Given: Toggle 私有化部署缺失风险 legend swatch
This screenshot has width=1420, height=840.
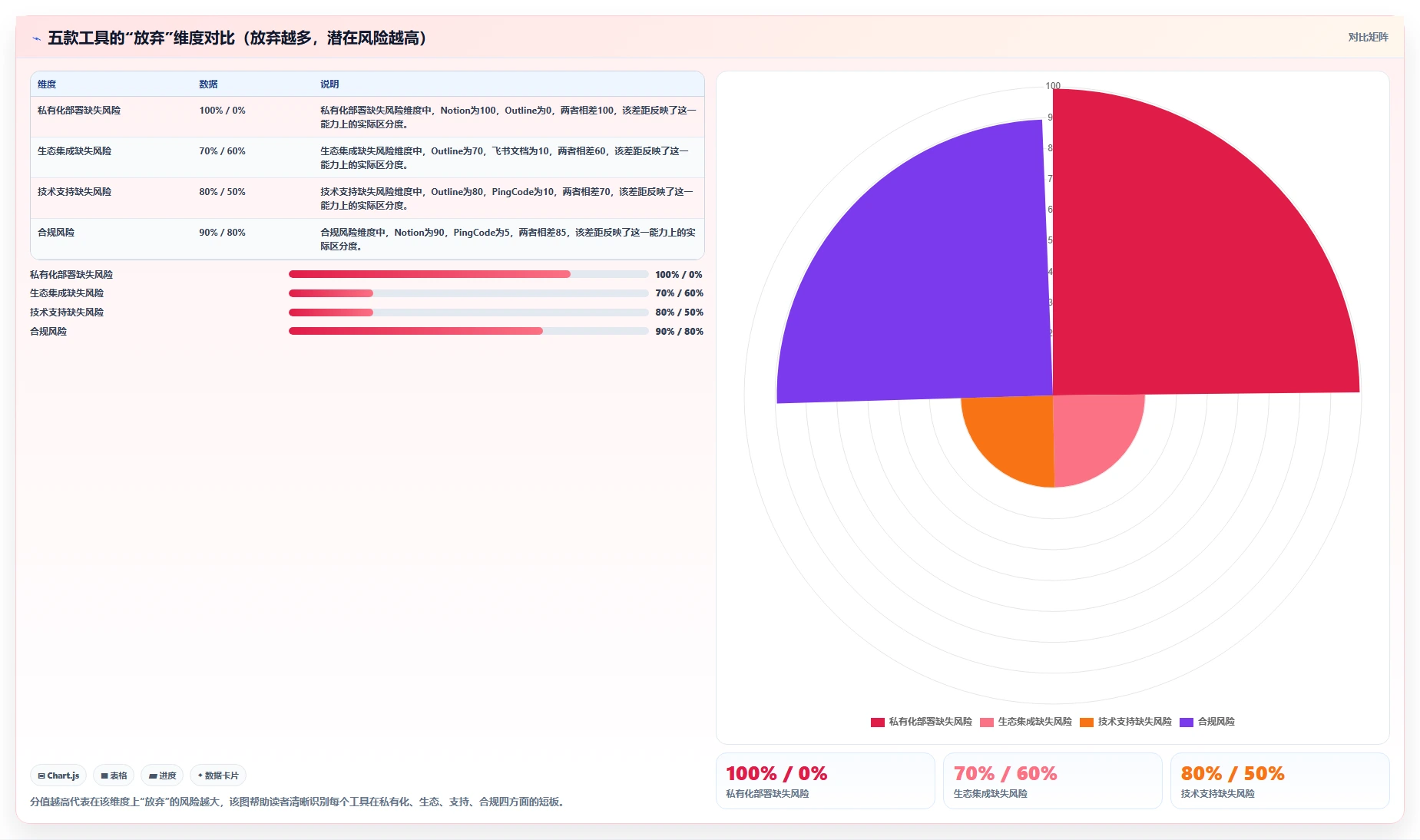Looking at the screenshot, I should (877, 722).
